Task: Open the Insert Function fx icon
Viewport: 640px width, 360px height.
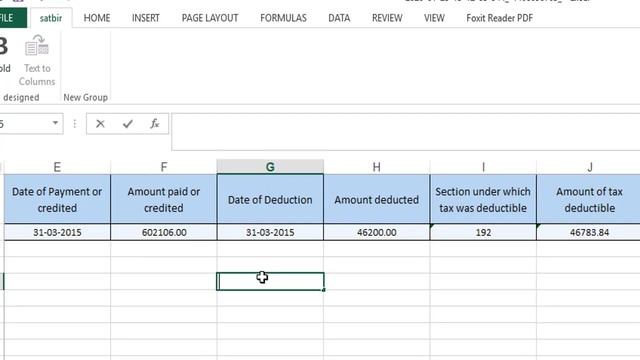Action: pos(154,124)
